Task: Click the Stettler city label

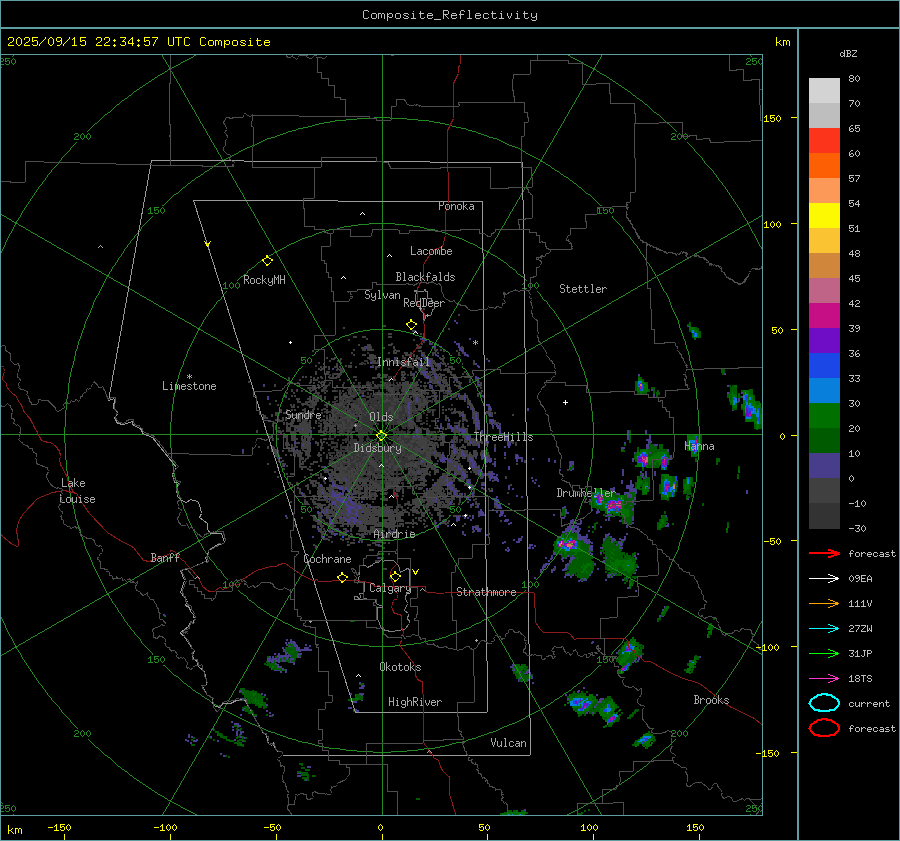Action: 583,289
